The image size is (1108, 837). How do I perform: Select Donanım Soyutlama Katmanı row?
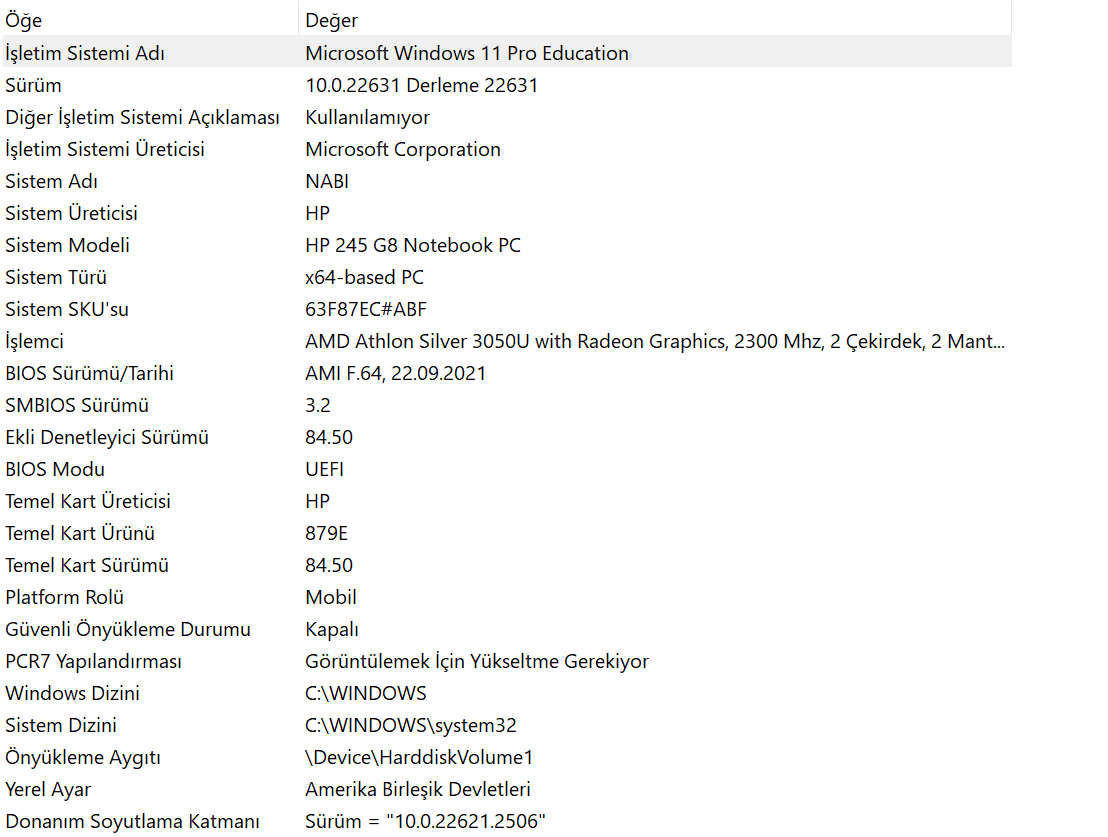point(507,821)
